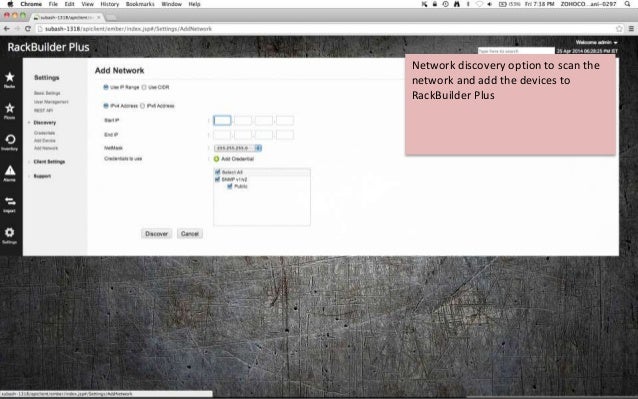Screen dimensions: 638x399
Task: Select the Use CIDR radio button
Action: coord(144,87)
